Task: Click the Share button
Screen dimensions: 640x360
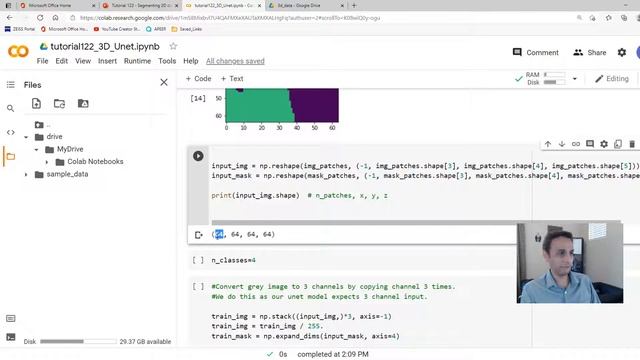Action: 590,52
